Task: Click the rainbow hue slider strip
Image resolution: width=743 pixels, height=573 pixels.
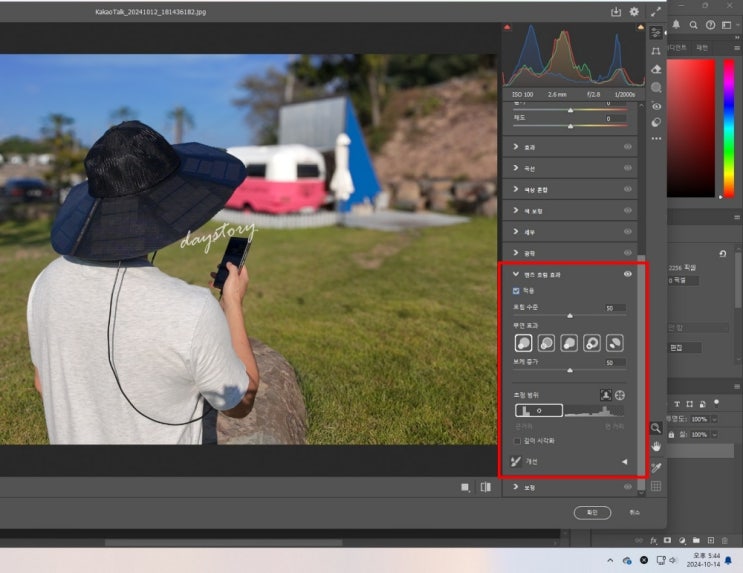Action: [x=728, y=128]
